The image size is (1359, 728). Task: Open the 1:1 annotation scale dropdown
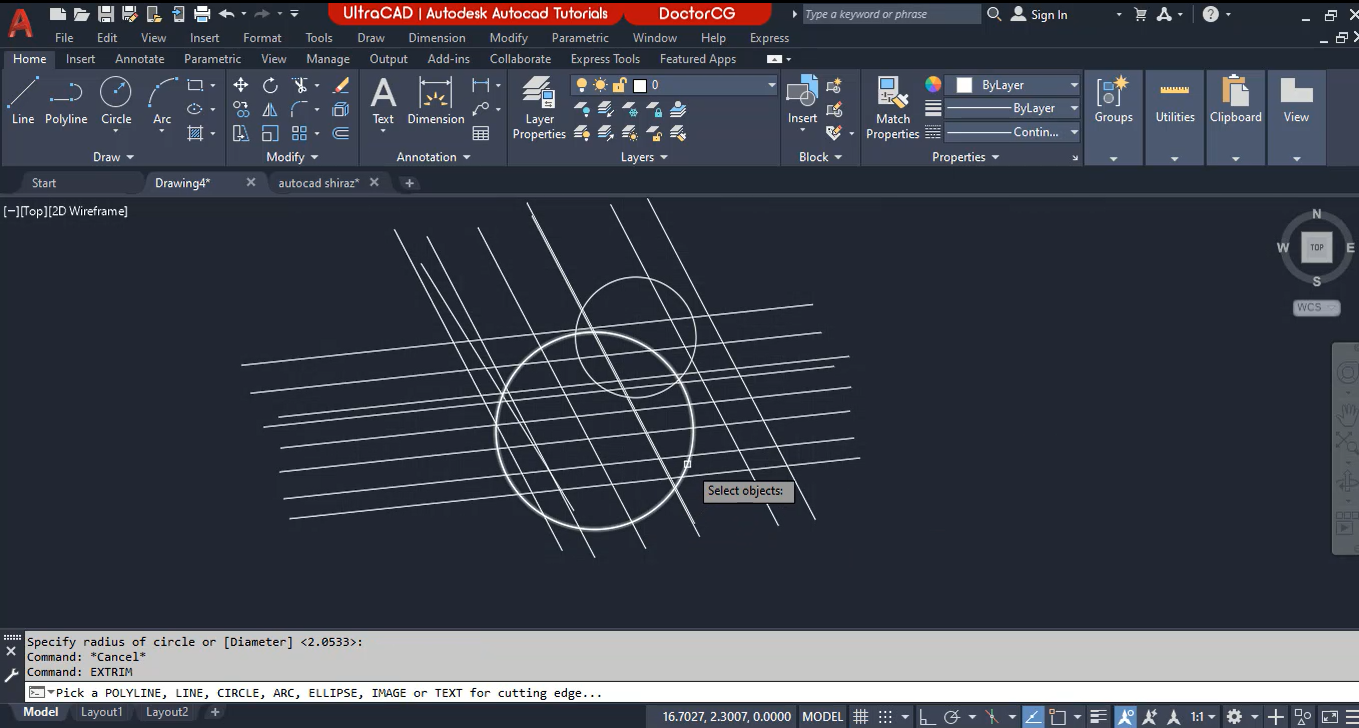pyautogui.click(x=1202, y=716)
